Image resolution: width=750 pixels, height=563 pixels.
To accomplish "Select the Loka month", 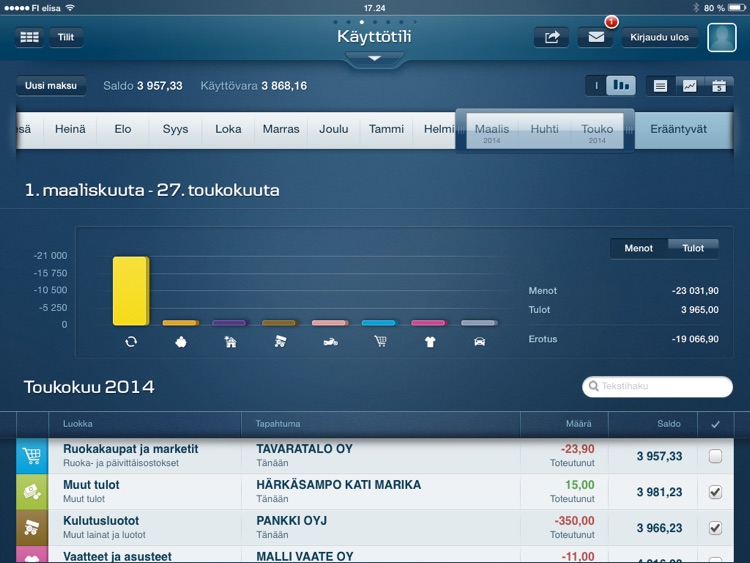I will pos(228,130).
